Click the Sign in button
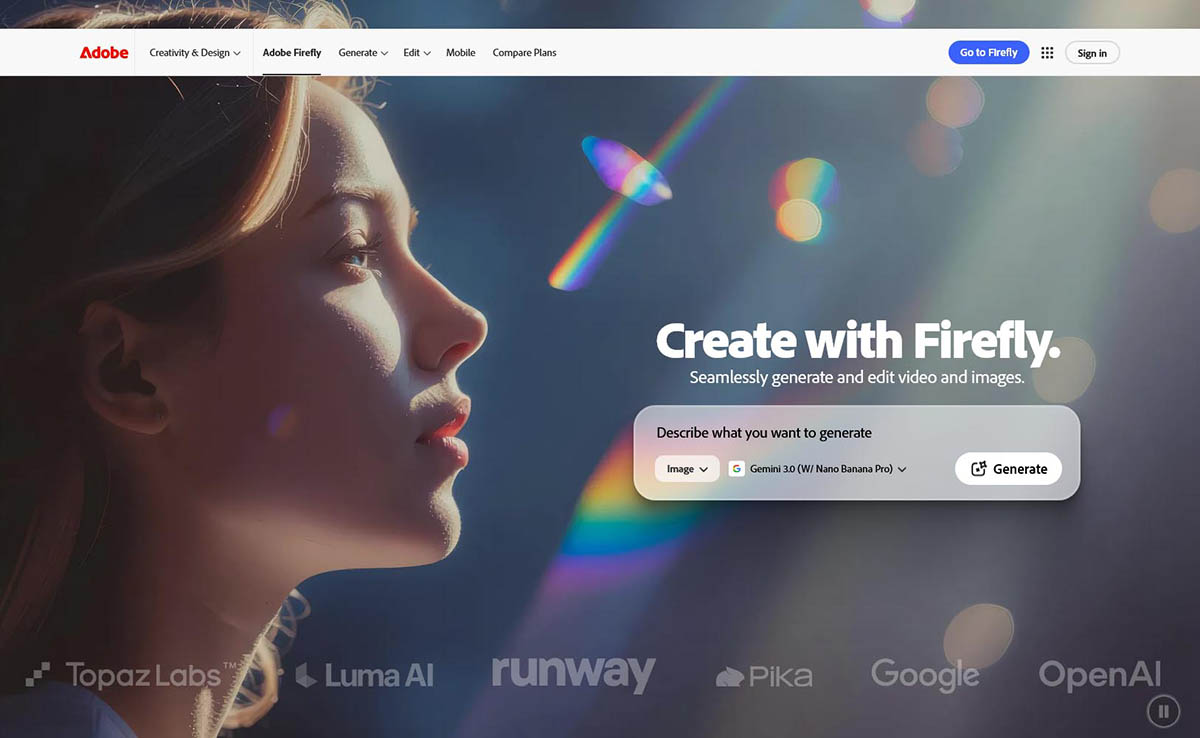Image resolution: width=1200 pixels, height=738 pixels. 1092,53
